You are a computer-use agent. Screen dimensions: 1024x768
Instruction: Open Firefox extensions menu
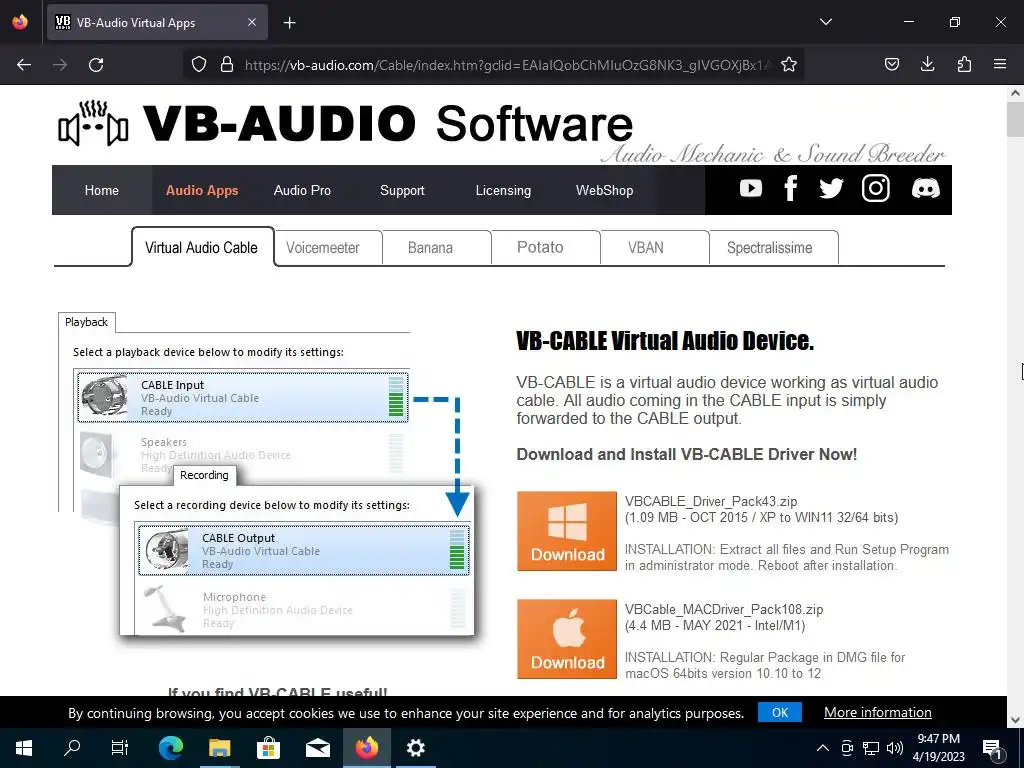tap(964, 65)
